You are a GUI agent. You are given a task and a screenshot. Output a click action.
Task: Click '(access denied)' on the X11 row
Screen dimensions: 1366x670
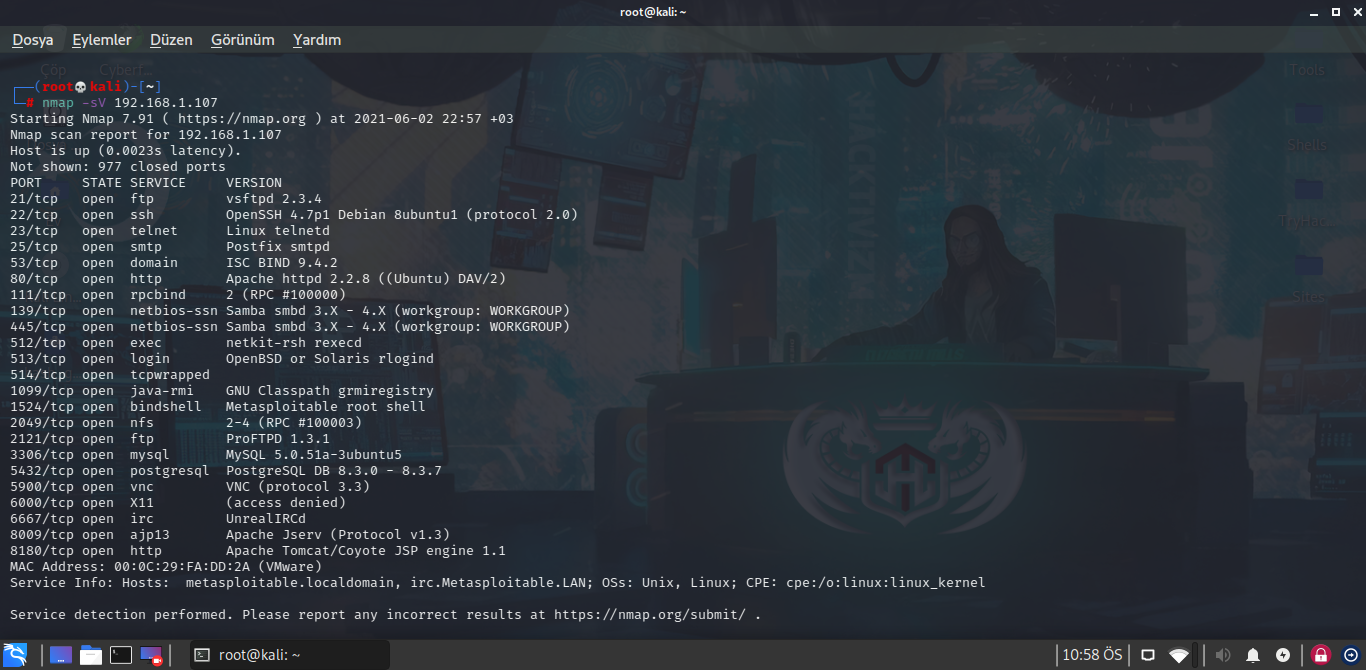[286, 503]
